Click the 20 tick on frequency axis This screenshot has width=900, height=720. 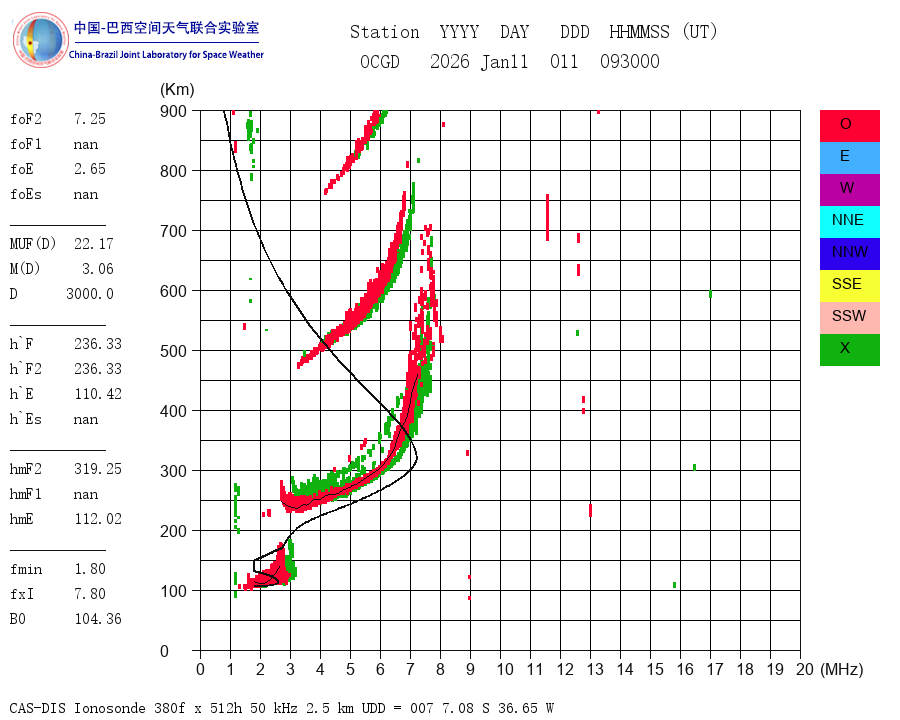pyautogui.click(x=805, y=669)
